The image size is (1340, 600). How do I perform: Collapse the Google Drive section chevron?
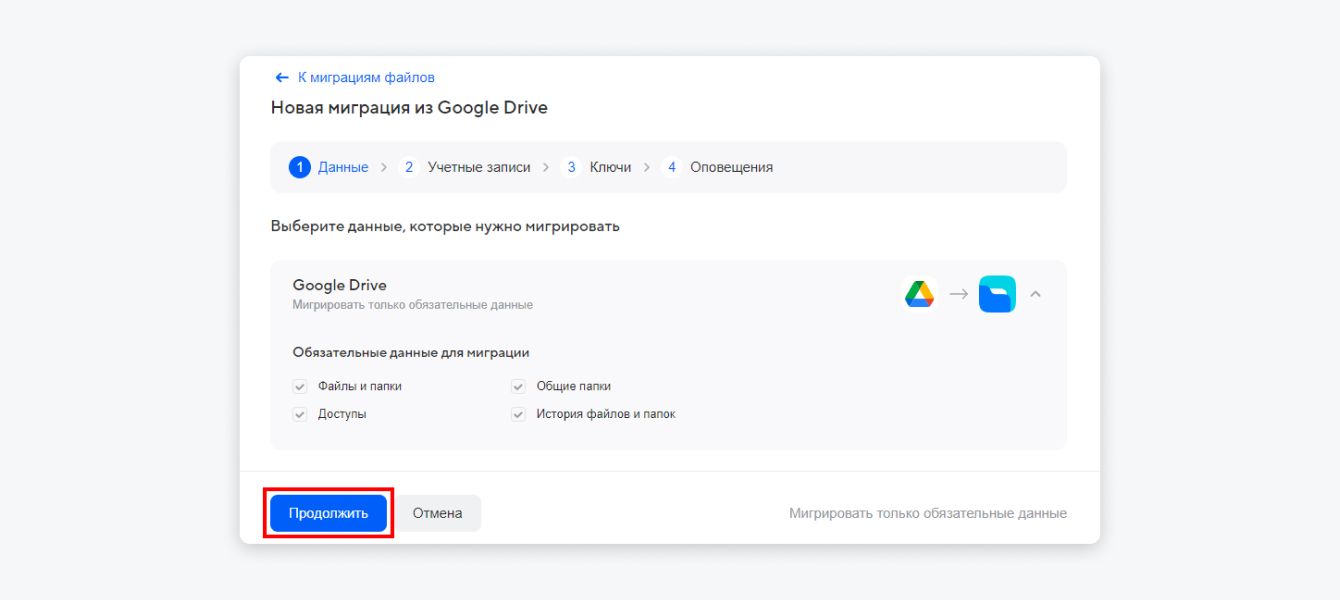coord(1035,294)
